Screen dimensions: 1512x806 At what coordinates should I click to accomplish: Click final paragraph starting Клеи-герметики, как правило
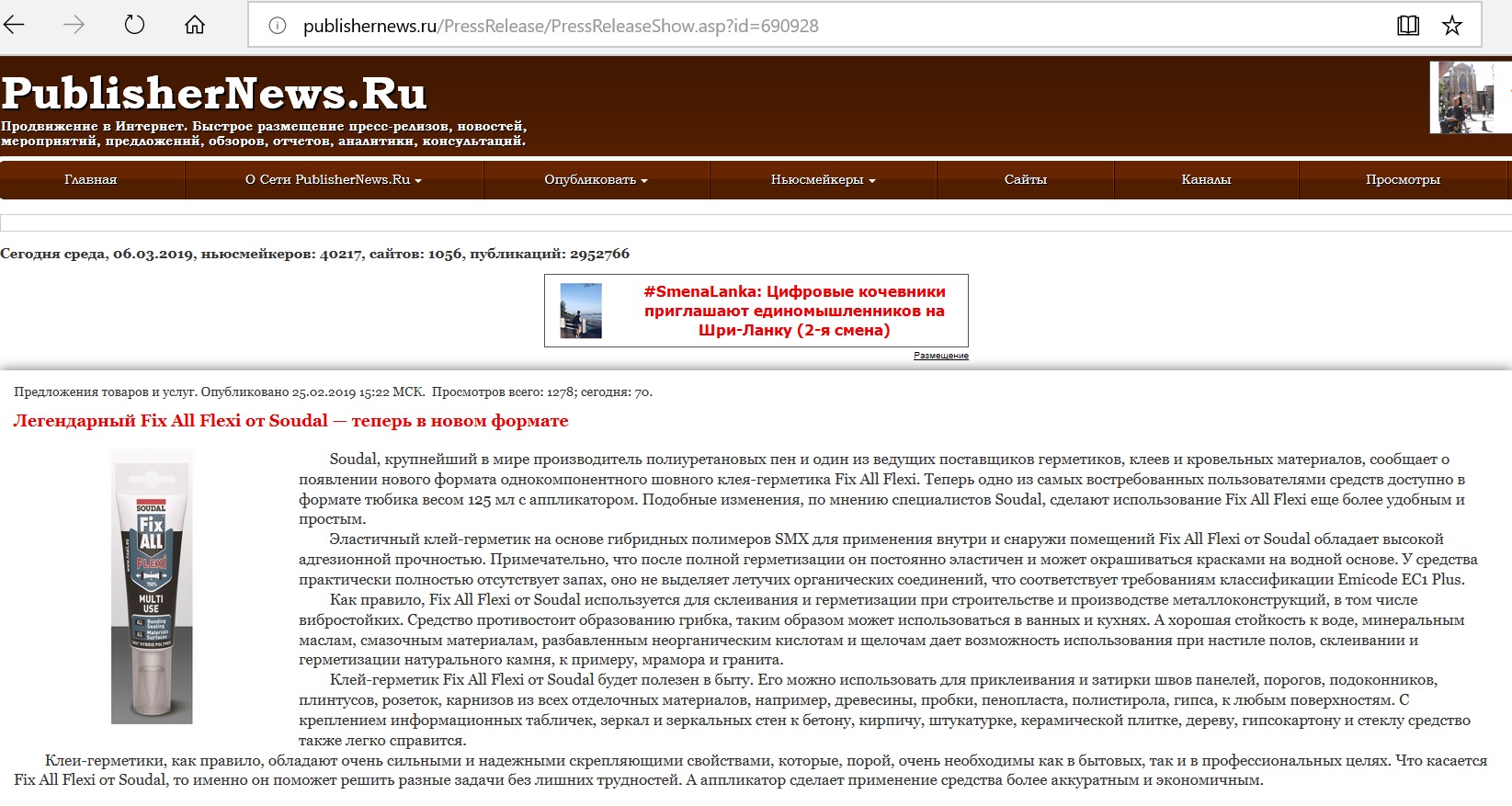750,770
